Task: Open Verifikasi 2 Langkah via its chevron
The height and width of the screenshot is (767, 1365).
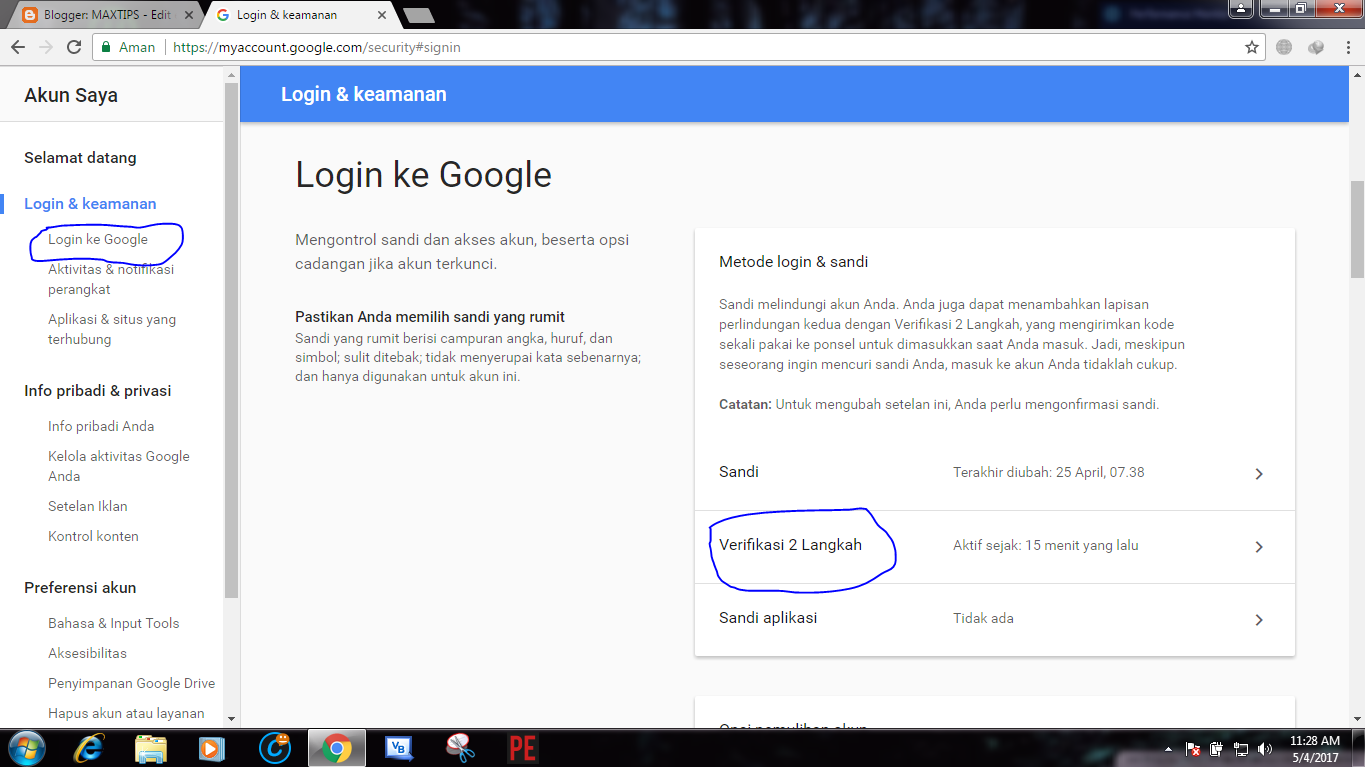Action: tap(1259, 547)
